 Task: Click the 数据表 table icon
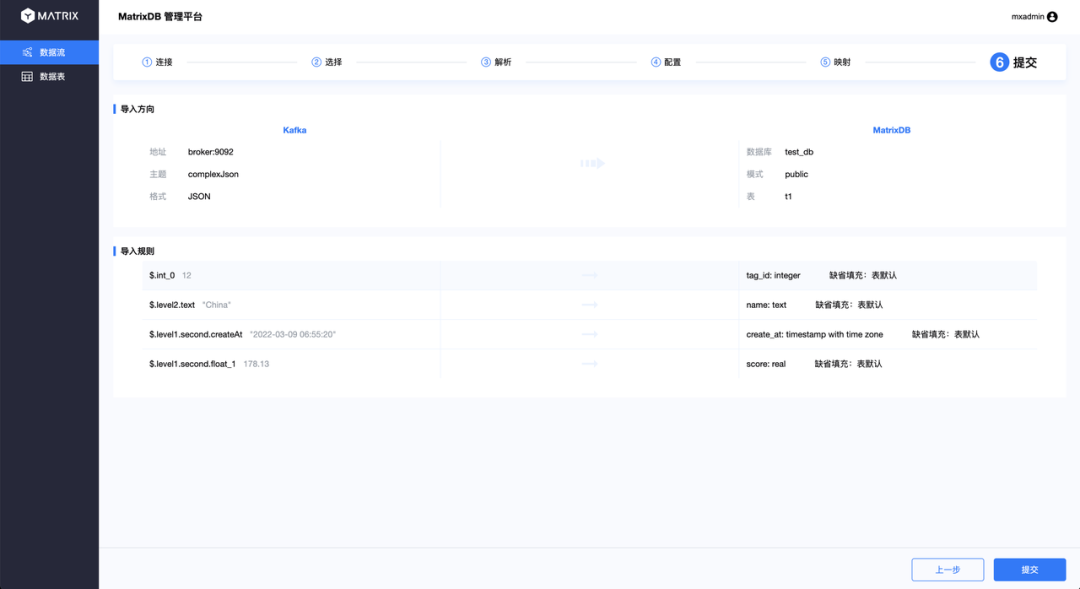click(x=27, y=76)
